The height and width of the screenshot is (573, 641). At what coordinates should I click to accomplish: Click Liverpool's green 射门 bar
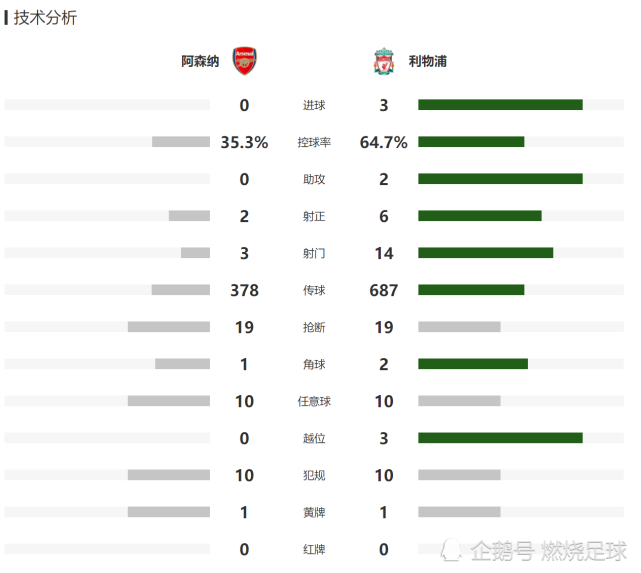pyautogui.click(x=485, y=253)
